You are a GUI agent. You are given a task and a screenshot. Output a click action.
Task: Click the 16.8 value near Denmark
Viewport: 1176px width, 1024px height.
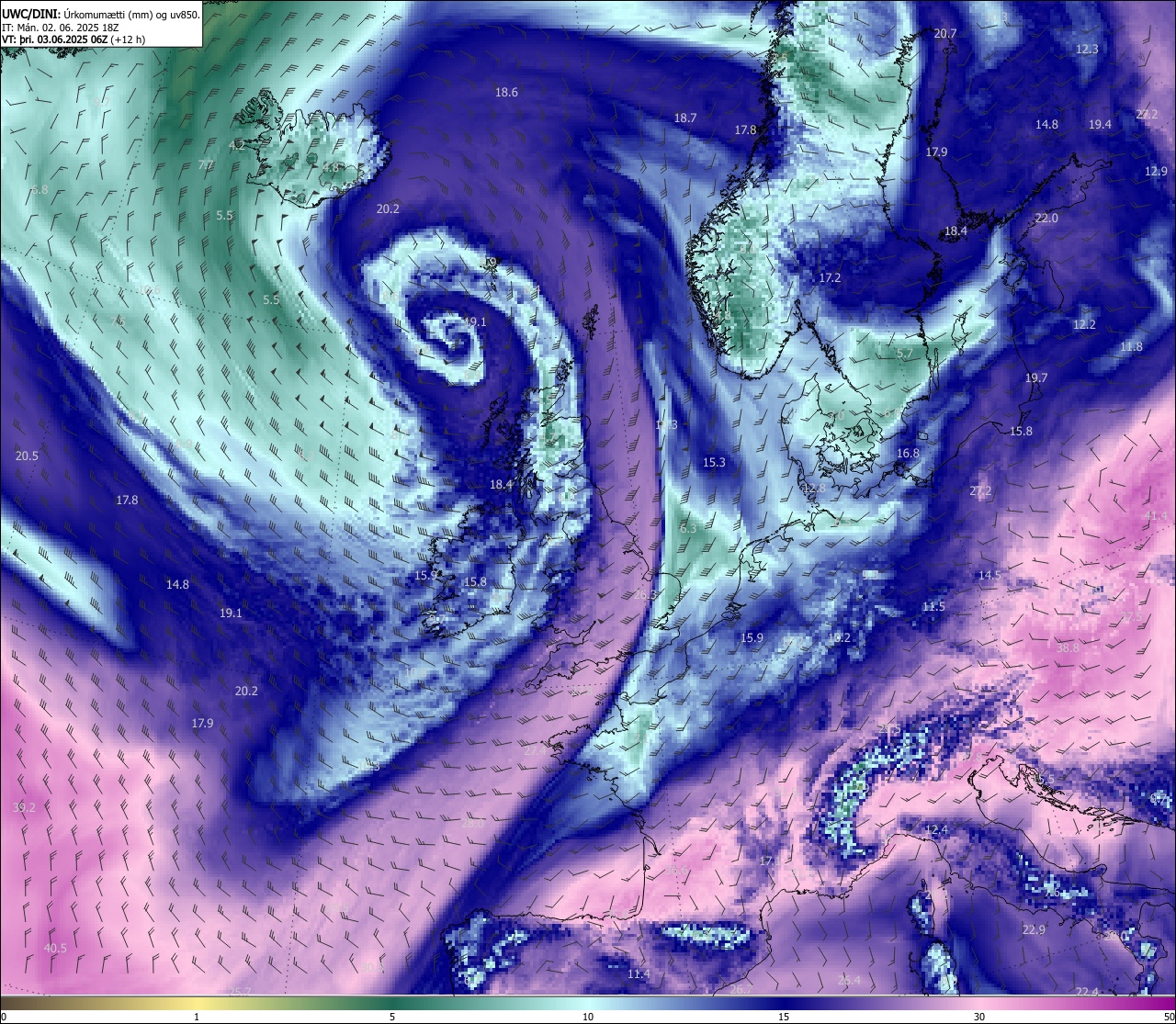tap(908, 453)
